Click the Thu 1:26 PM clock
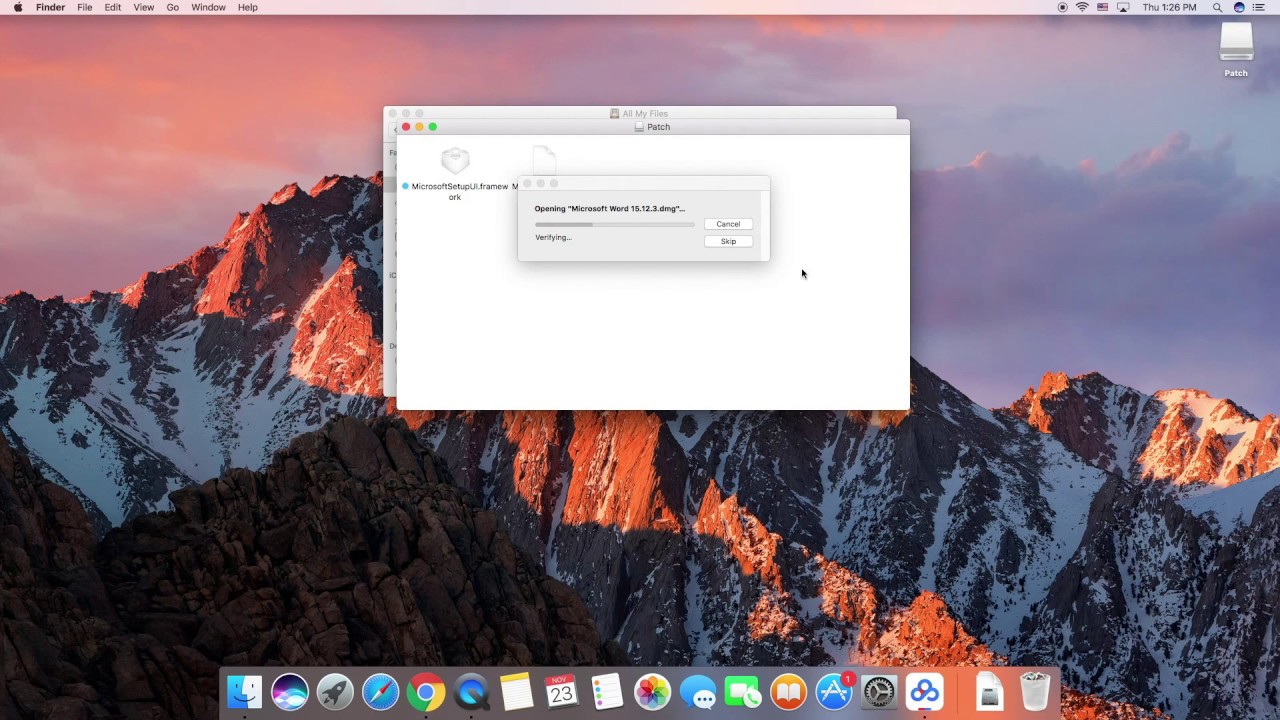The image size is (1280, 720). (1169, 7)
